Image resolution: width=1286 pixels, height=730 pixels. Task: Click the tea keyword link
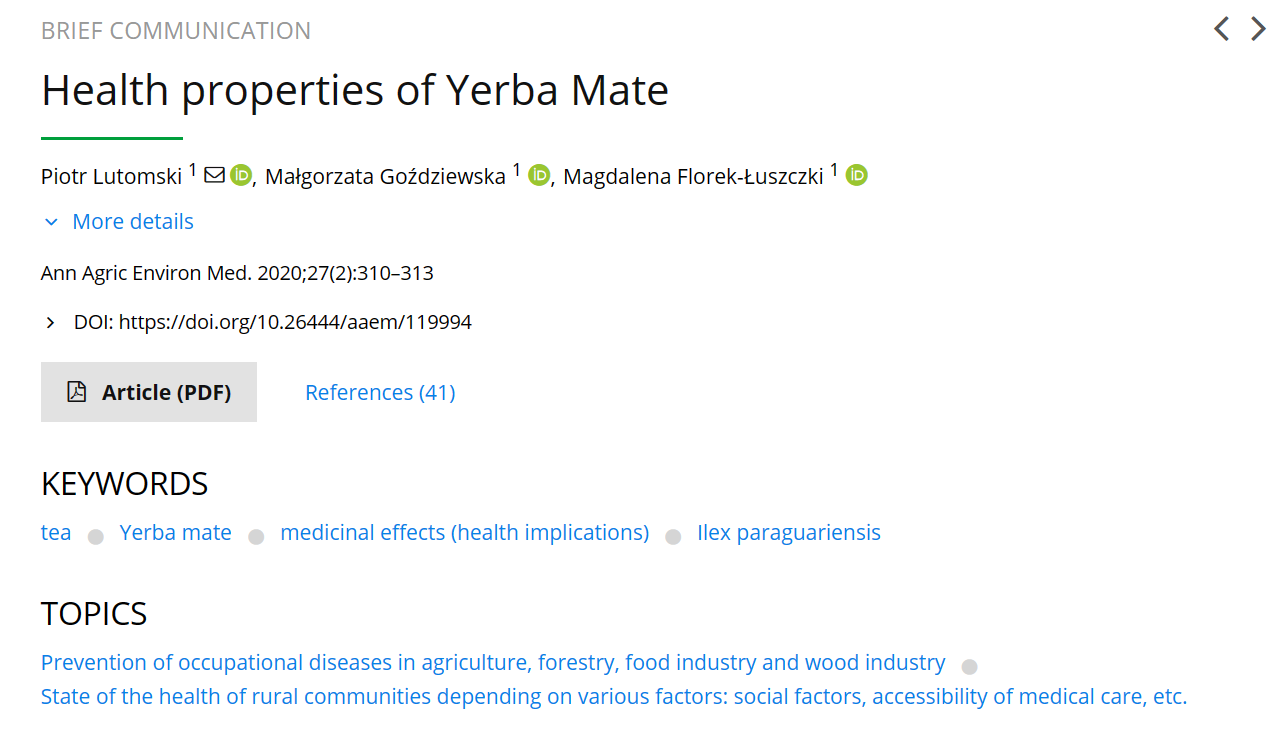[x=56, y=533]
